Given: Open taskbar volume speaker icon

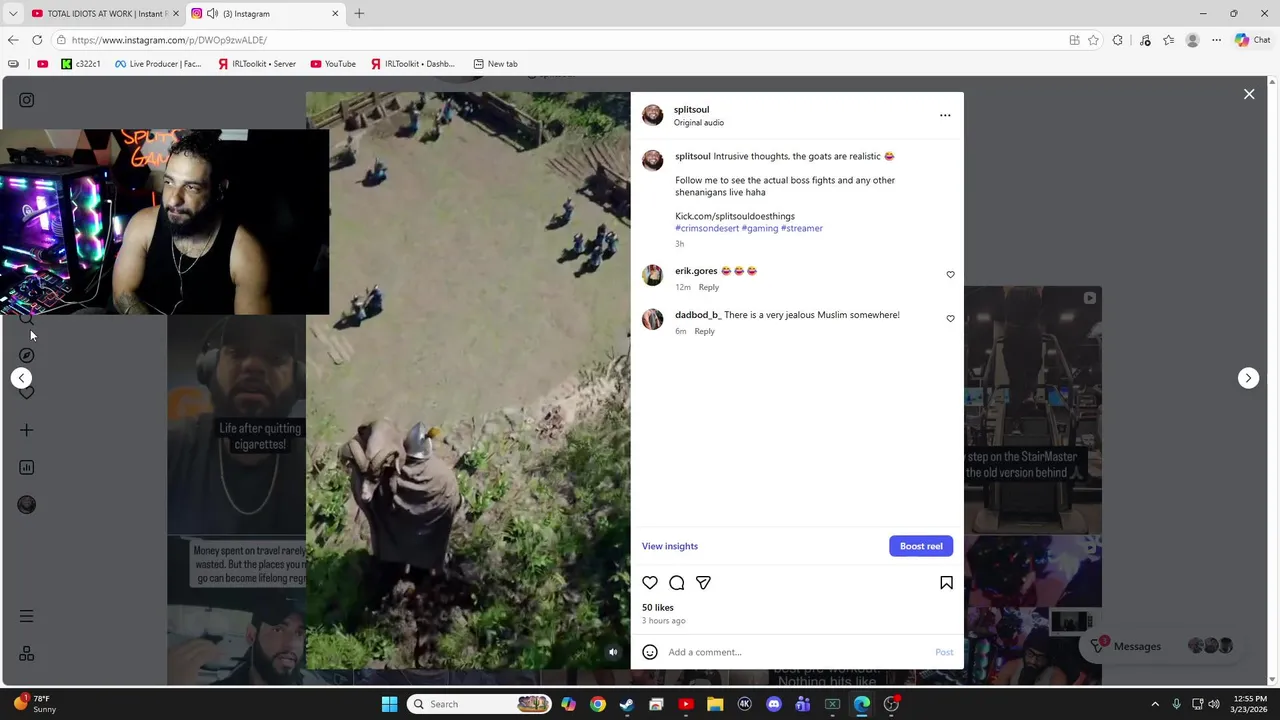Looking at the screenshot, I should pos(1214,704).
